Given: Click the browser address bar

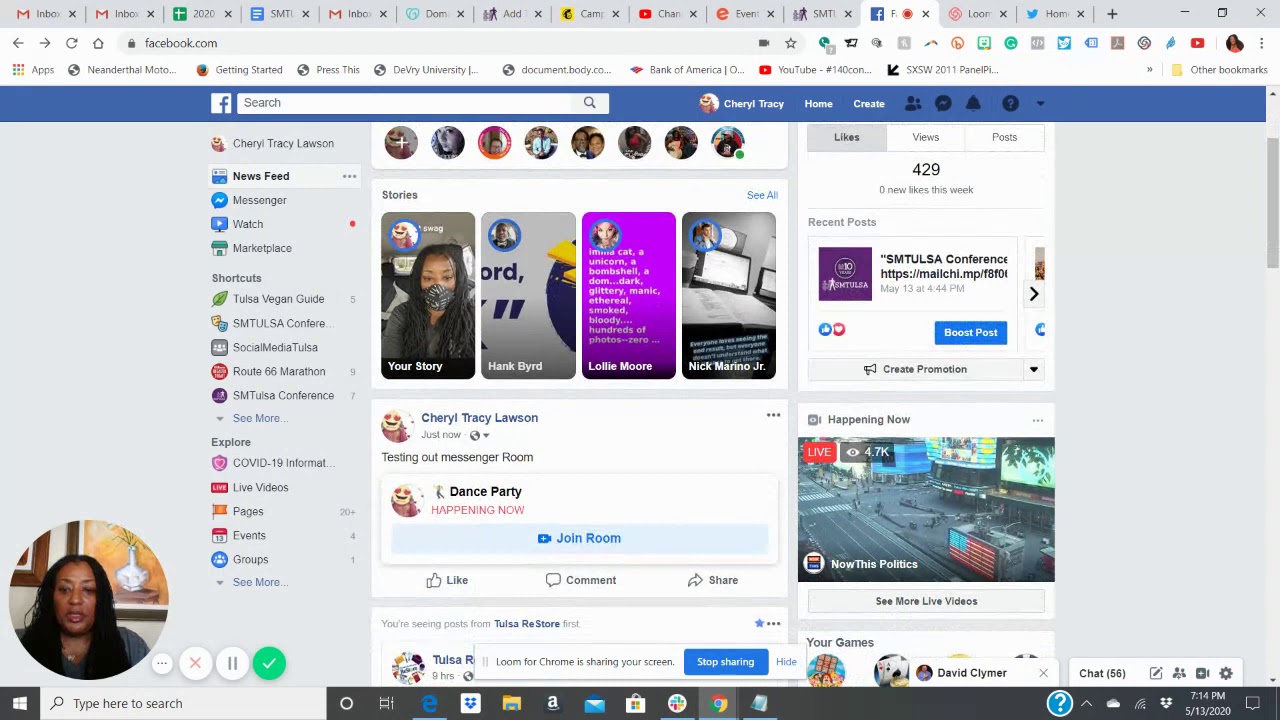Looking at the screenshot, I should [x=440, y=43].
